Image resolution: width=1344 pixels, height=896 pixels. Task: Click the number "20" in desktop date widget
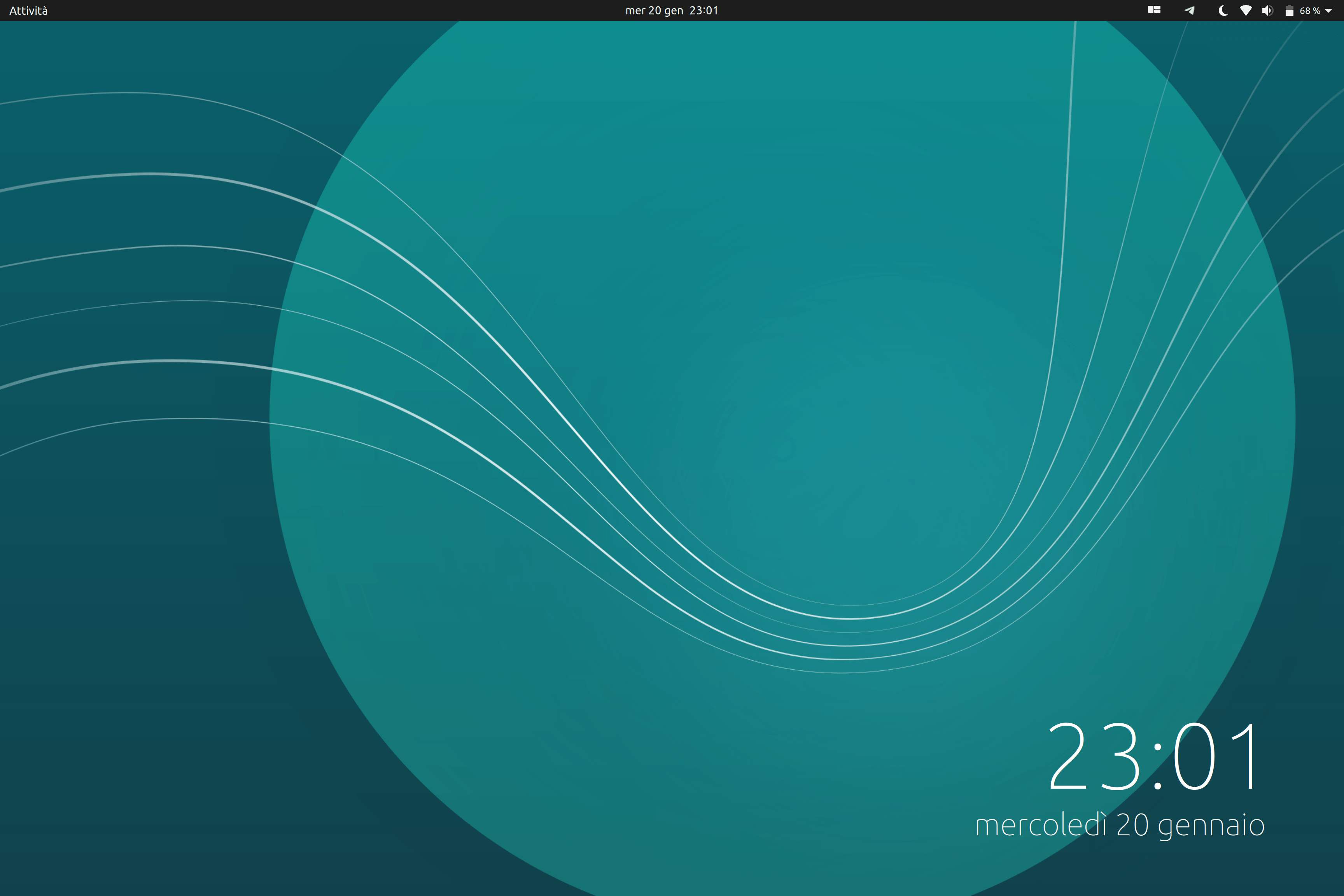tap(1132, 825)
